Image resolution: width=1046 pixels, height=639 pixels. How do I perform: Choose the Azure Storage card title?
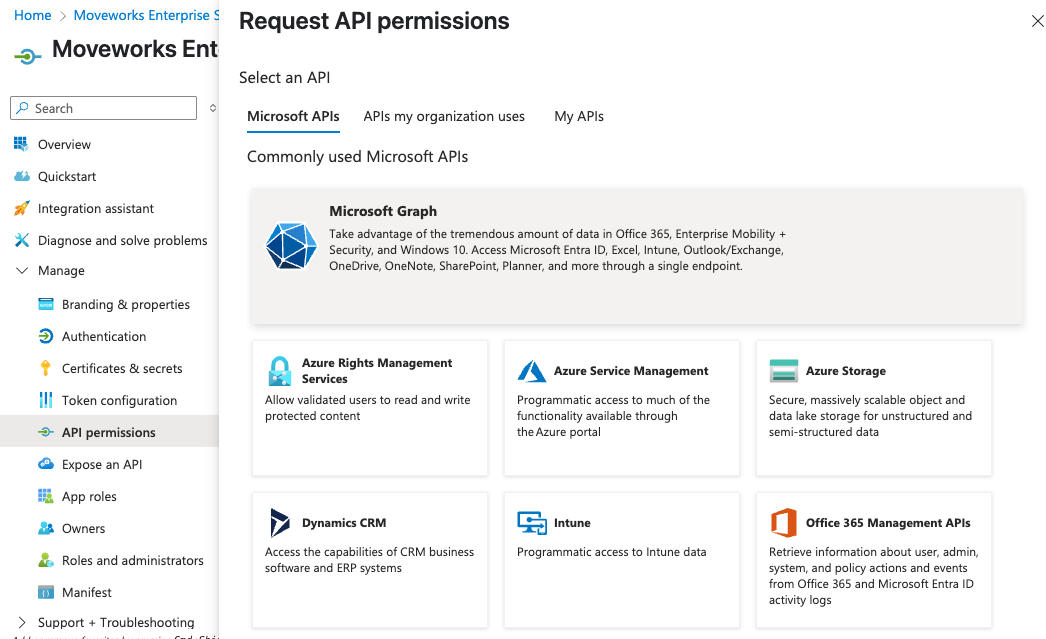(x=846, y=371)
